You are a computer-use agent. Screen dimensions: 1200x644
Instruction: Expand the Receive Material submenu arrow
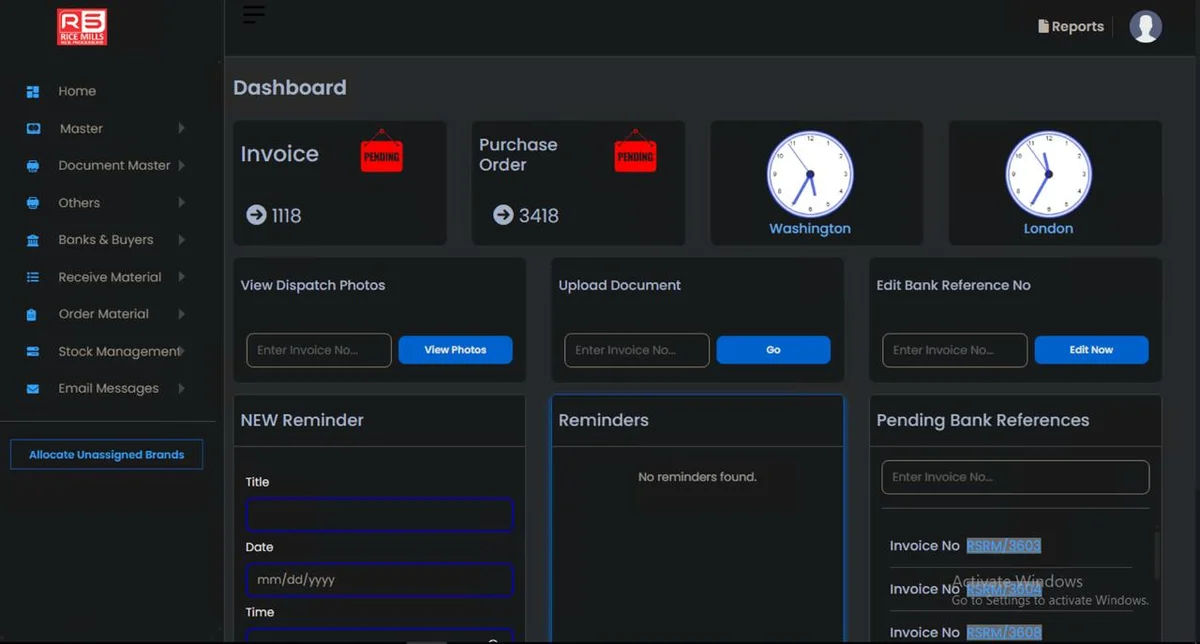(181, 277)
